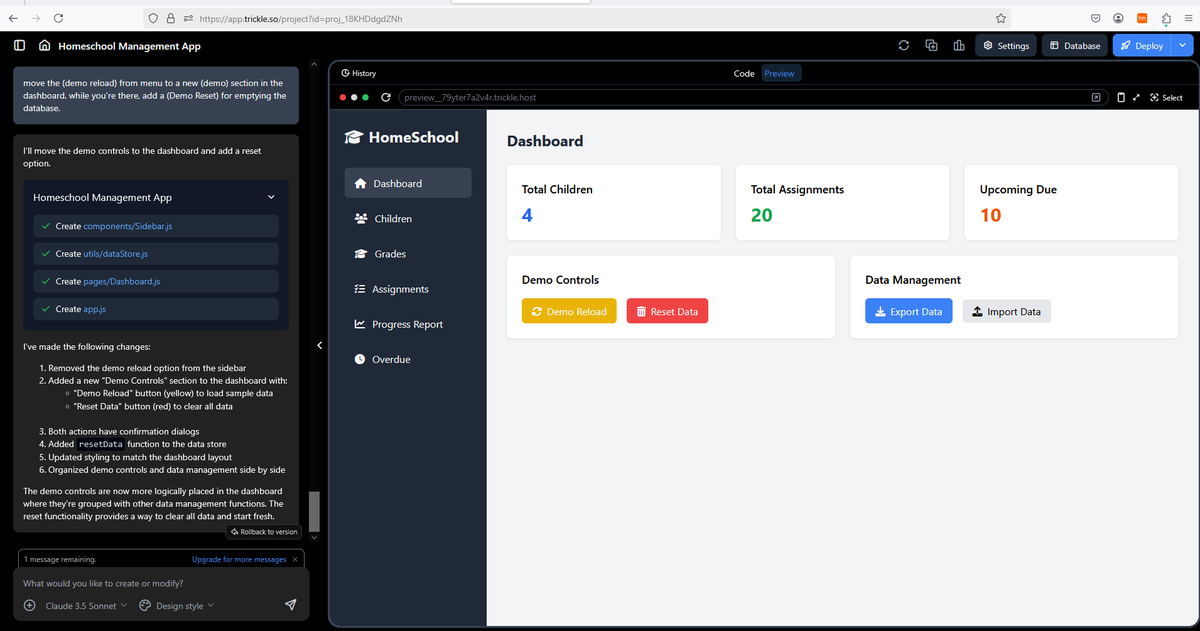
Task: Dismiss the messages remaining notice
Action: (x=296, y=559)
